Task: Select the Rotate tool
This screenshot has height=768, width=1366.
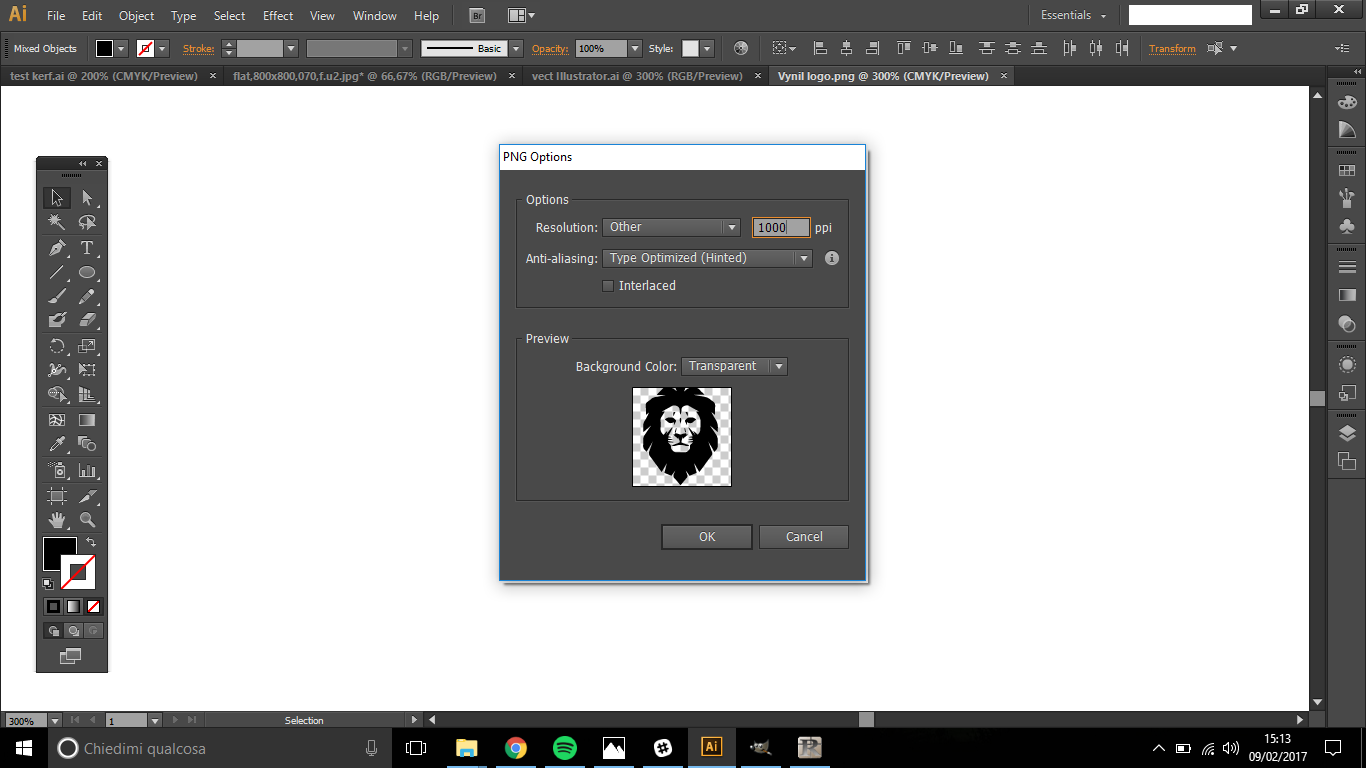Action: pos(57,346)
